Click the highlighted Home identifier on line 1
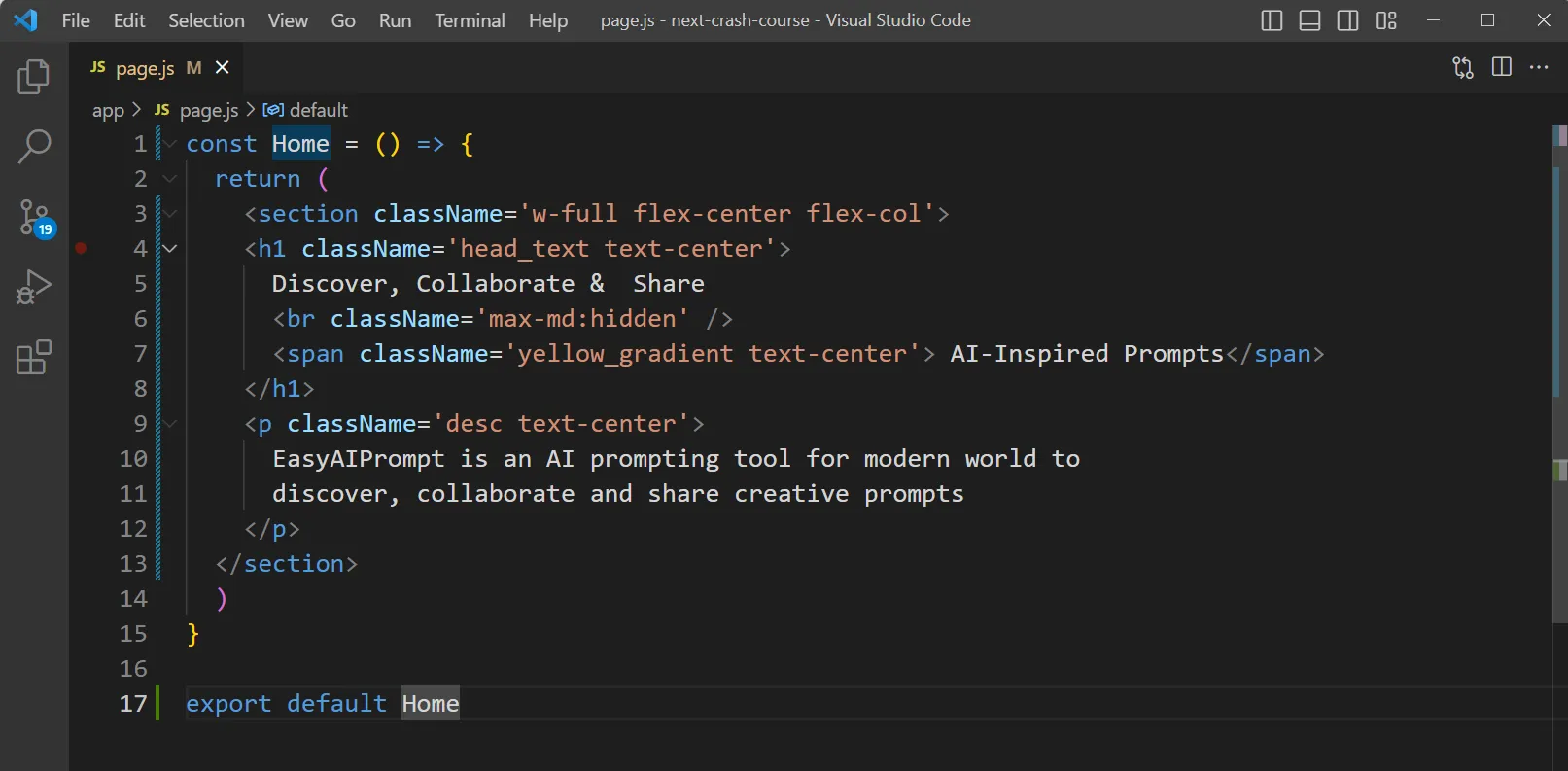This screenshot has width=1568, height=771. click(300, 144)
